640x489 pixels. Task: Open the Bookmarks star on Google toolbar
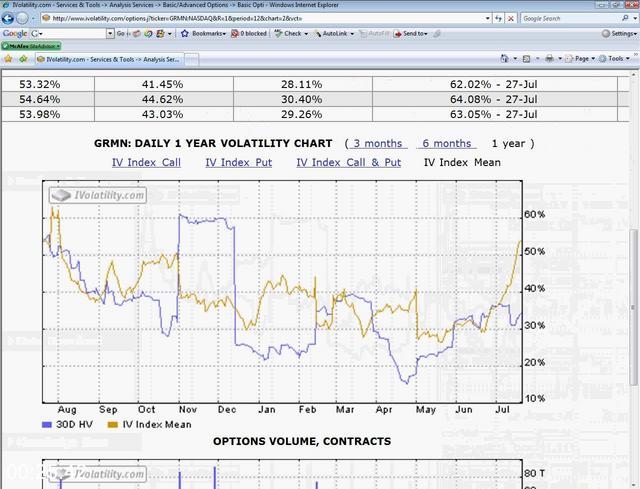(x=184, y=33)
